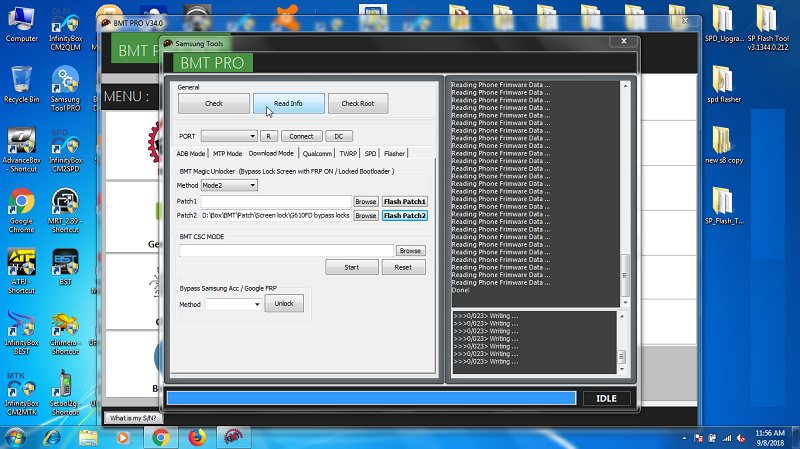Launch InfinityBox CM2SPD shortcut

65,150
